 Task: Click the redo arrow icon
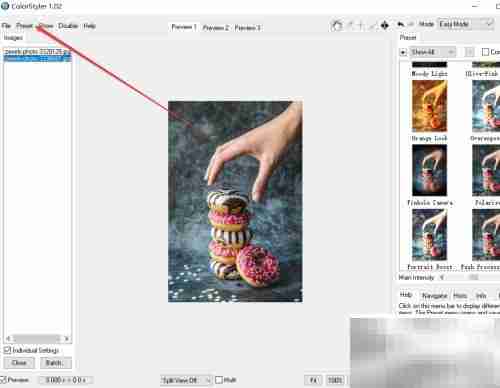tap(411, 24)
